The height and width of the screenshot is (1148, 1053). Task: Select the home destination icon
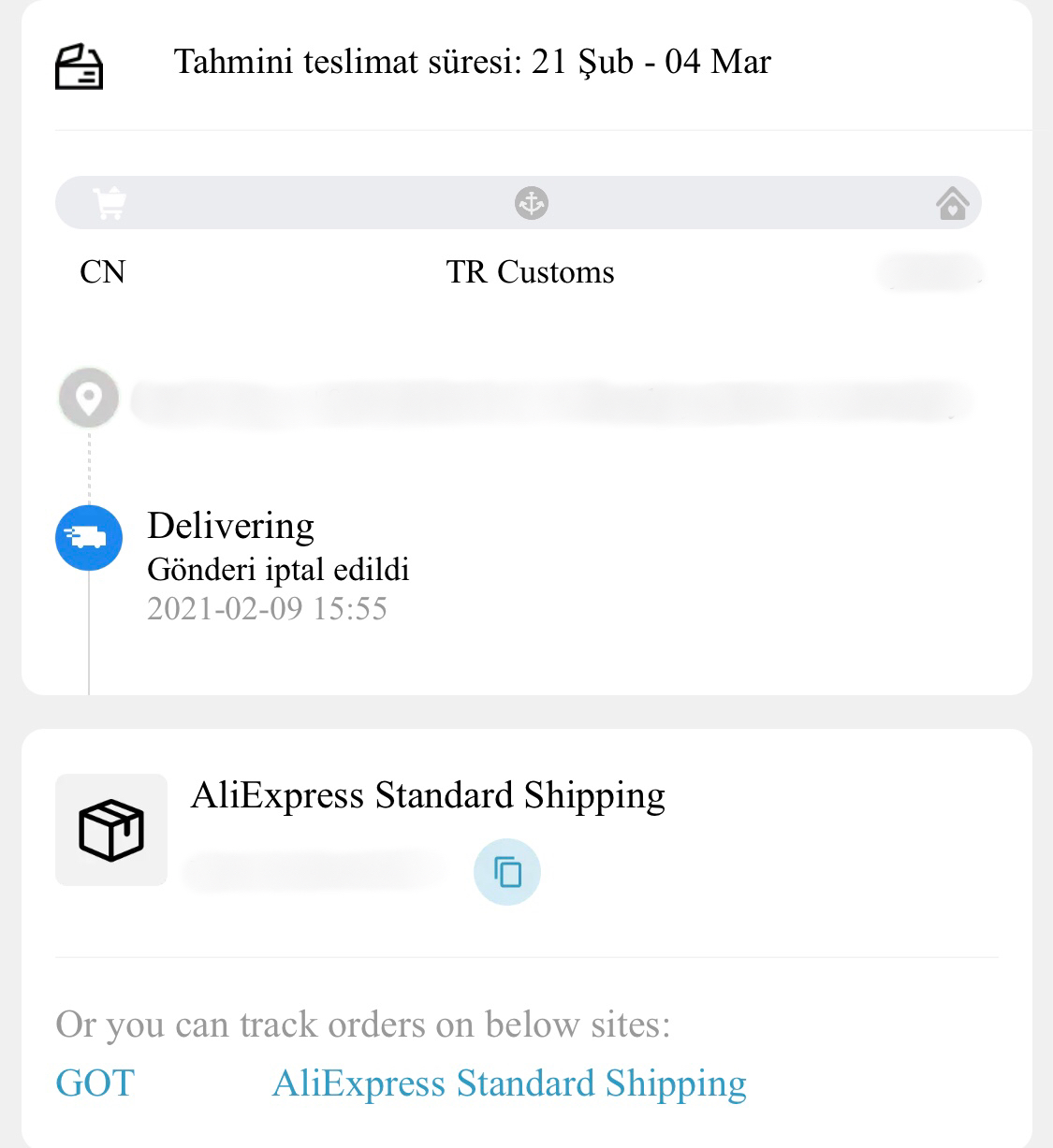(952, 203)
